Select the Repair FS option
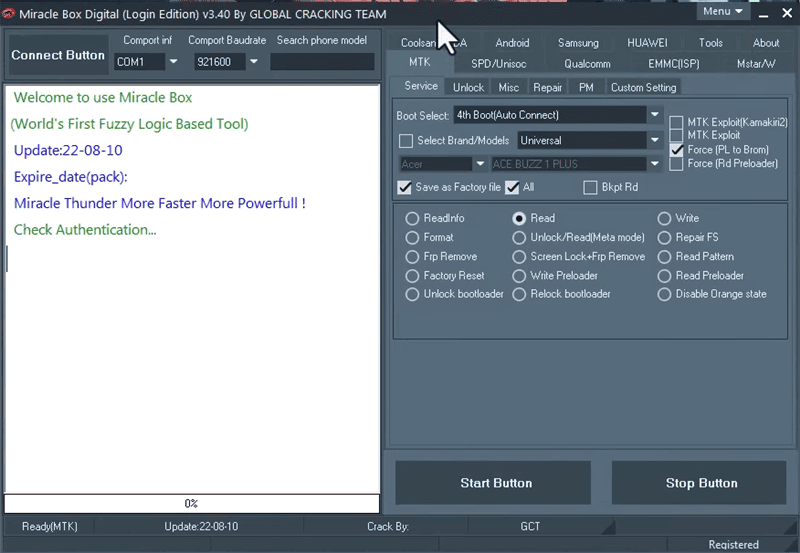This screenshot has height=553, width=800. [664, 237]
